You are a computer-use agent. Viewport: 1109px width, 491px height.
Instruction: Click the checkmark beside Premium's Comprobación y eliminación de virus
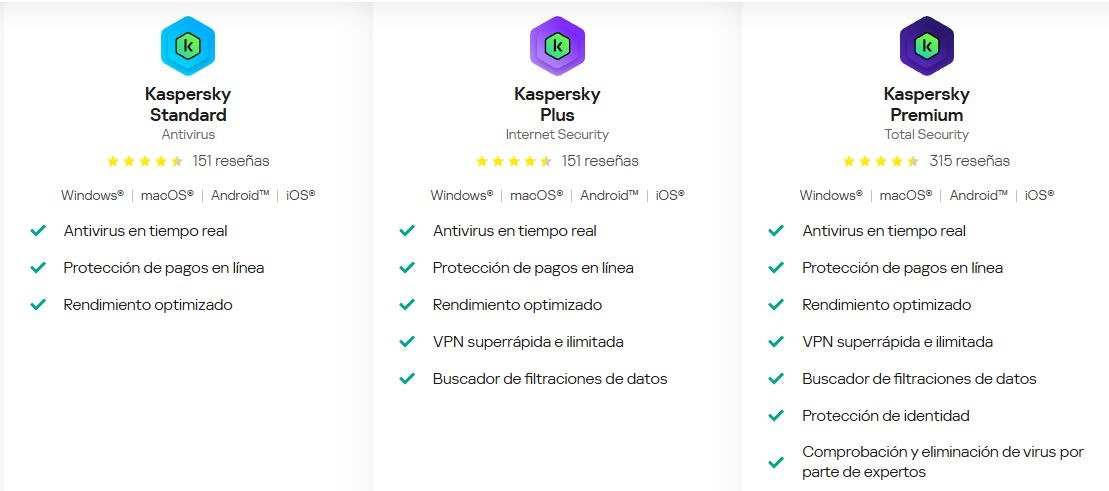pyautogui.click(x=776, y=462)
